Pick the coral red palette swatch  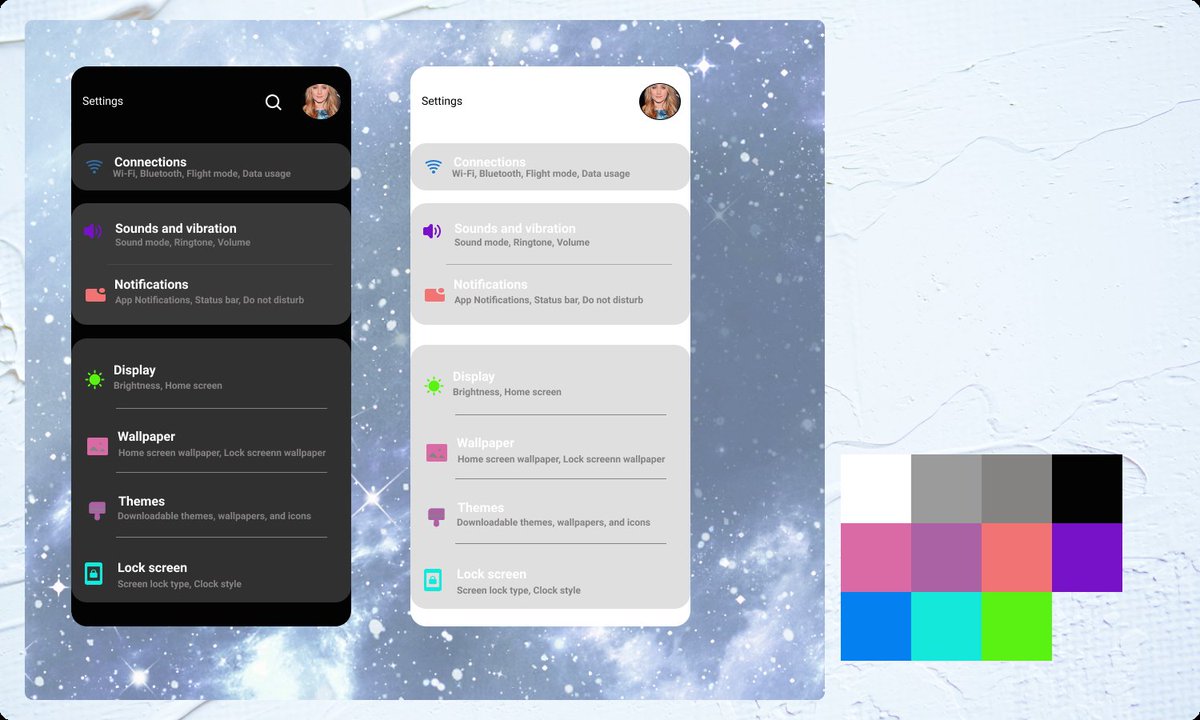1017,558
